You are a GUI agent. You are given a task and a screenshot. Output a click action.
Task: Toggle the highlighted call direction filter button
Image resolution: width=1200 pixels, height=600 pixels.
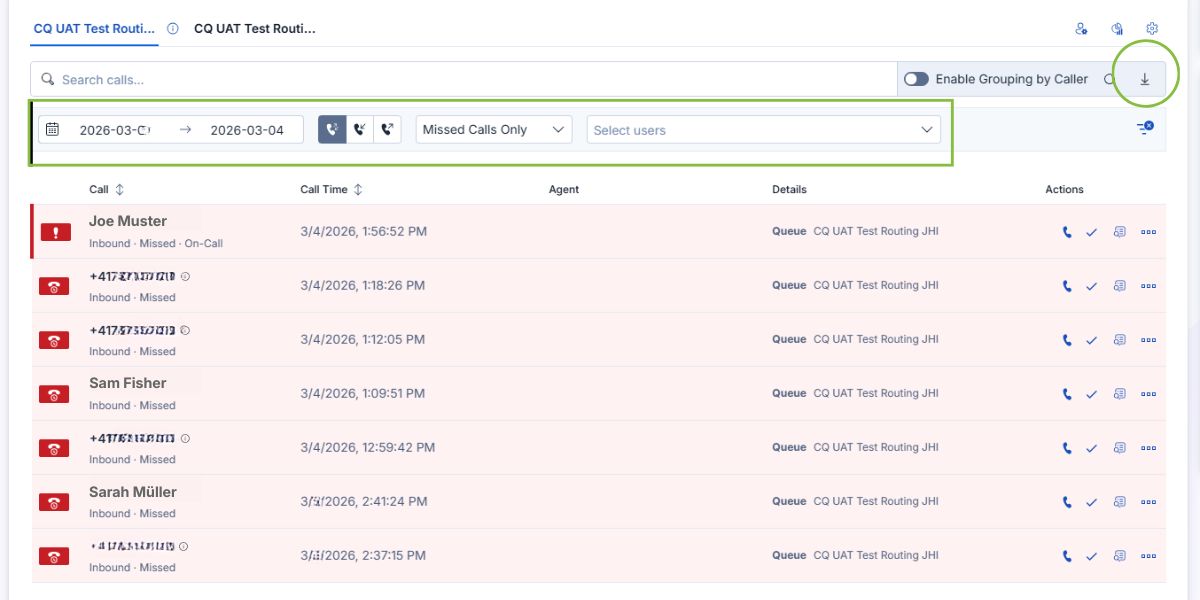click(x=332, y=129)
